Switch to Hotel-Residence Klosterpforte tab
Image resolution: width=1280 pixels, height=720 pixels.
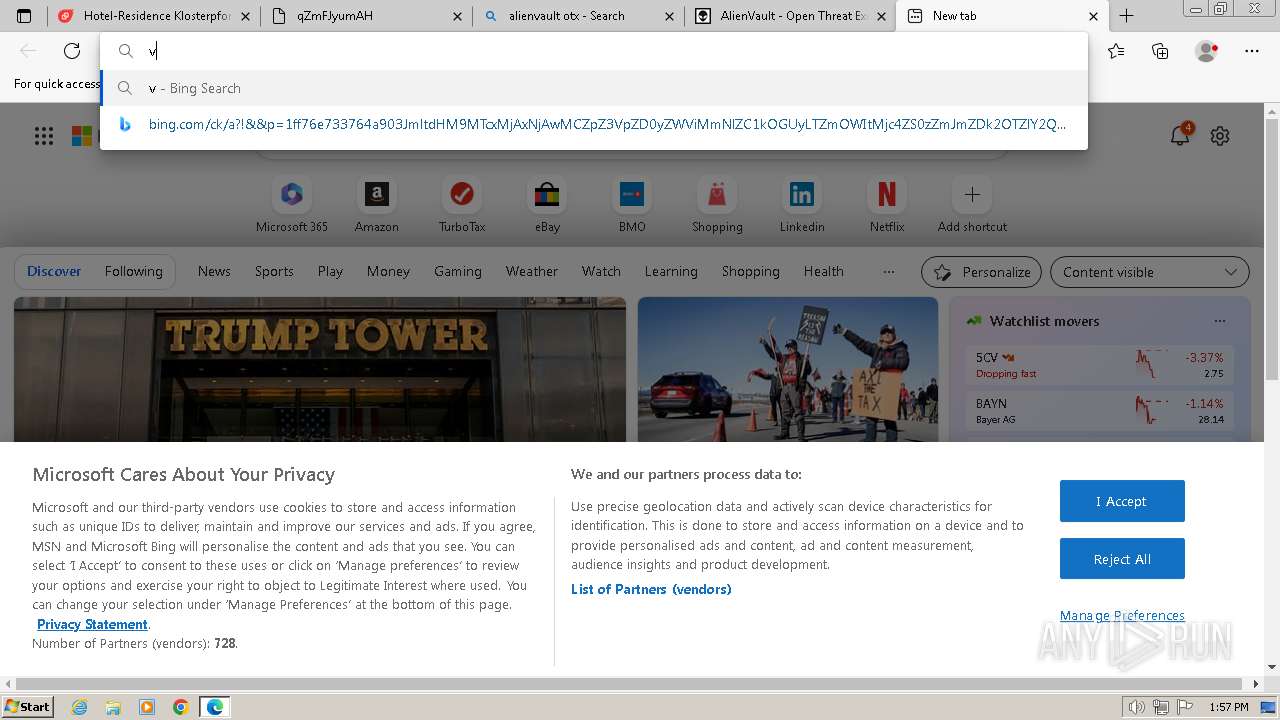152,16
